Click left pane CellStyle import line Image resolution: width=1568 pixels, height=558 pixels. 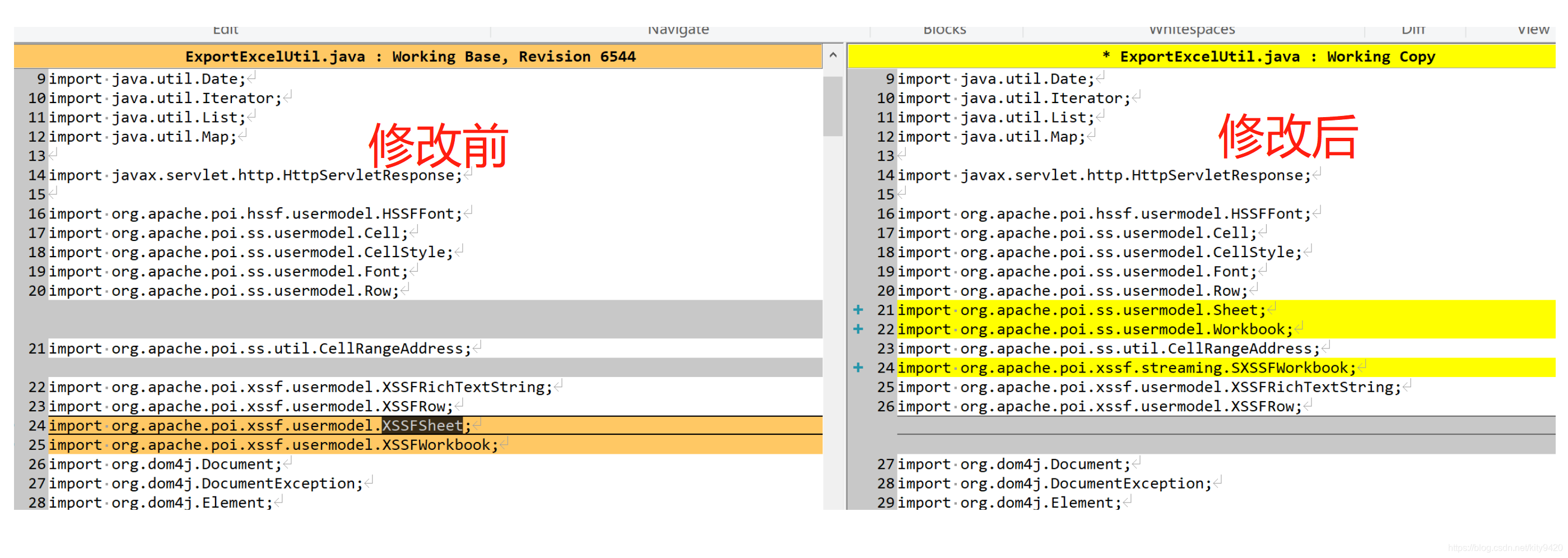(x=251, y=252)
